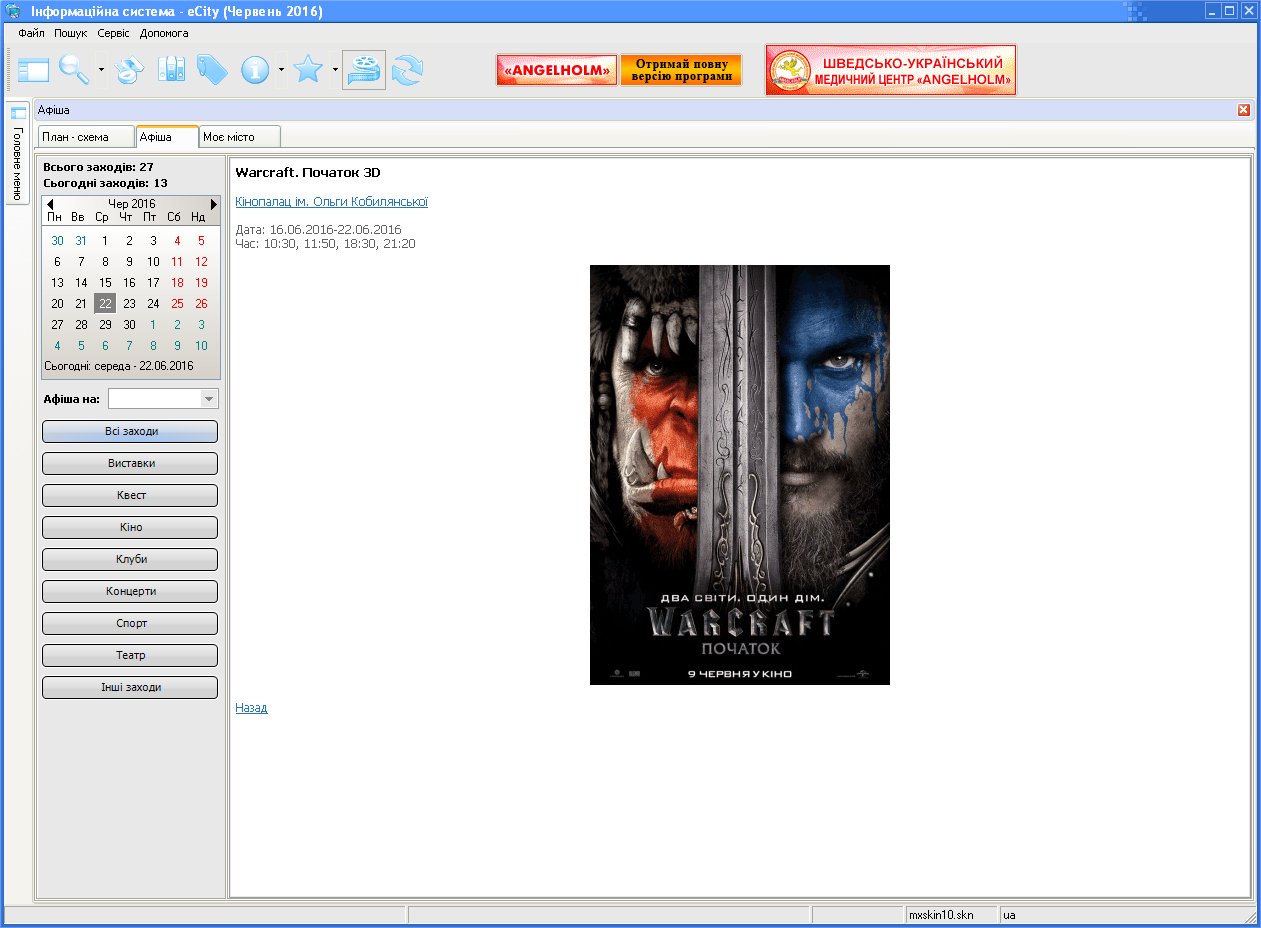Screen dimensions: 1261x928
Task: Expand the info icon dropdown arrow
Action: pyautogui.click(x=282, y=70)
